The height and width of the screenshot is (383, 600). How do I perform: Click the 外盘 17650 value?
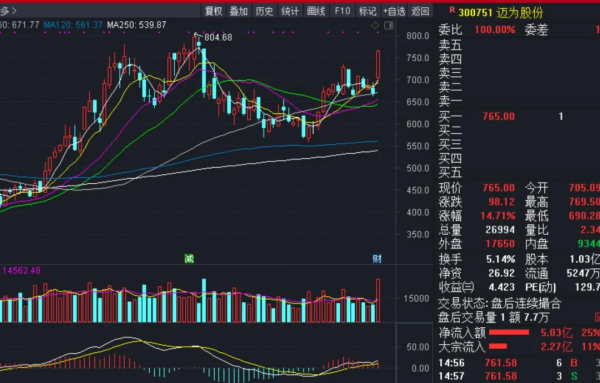tap(500, 244)
